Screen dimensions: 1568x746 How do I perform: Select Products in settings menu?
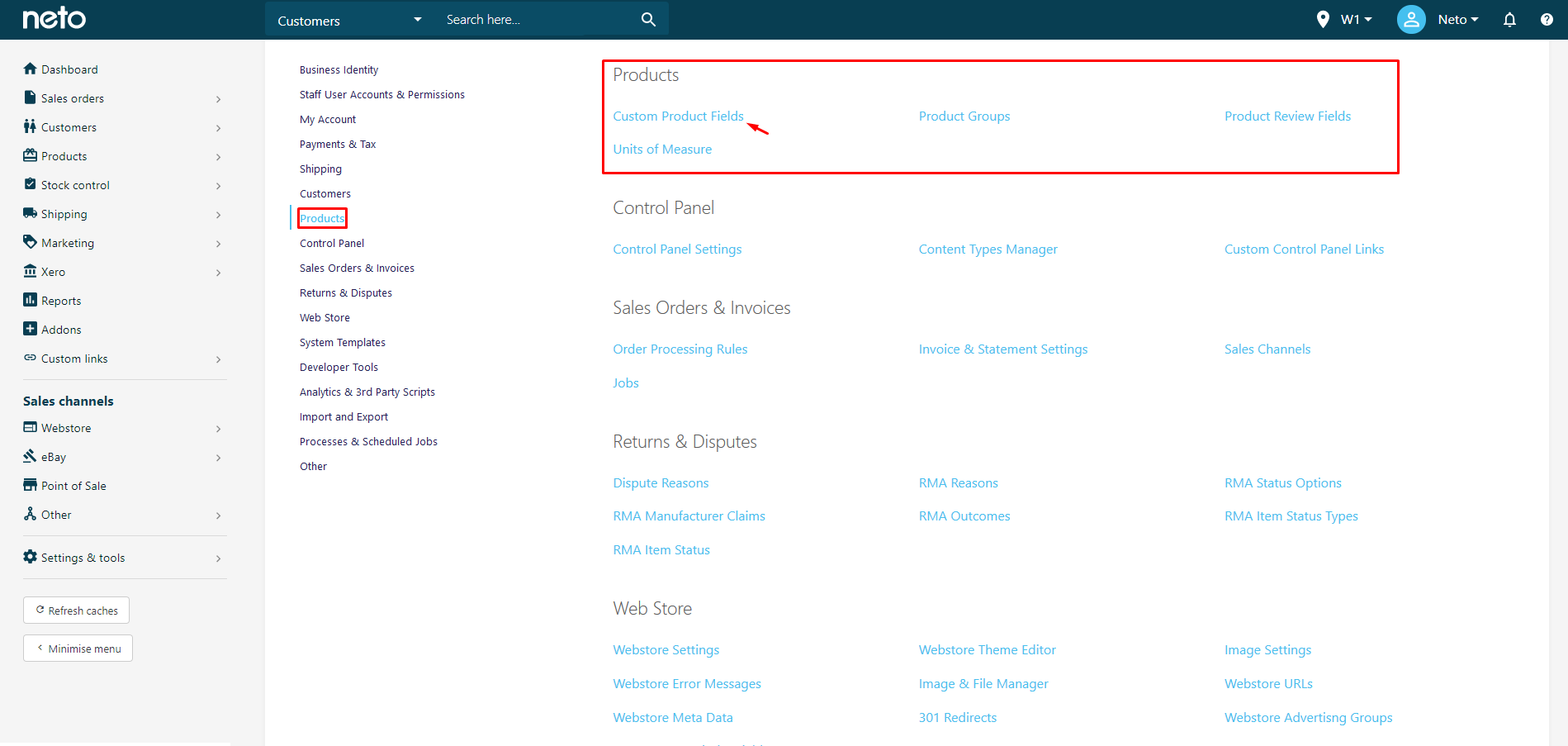coord(322,218)
